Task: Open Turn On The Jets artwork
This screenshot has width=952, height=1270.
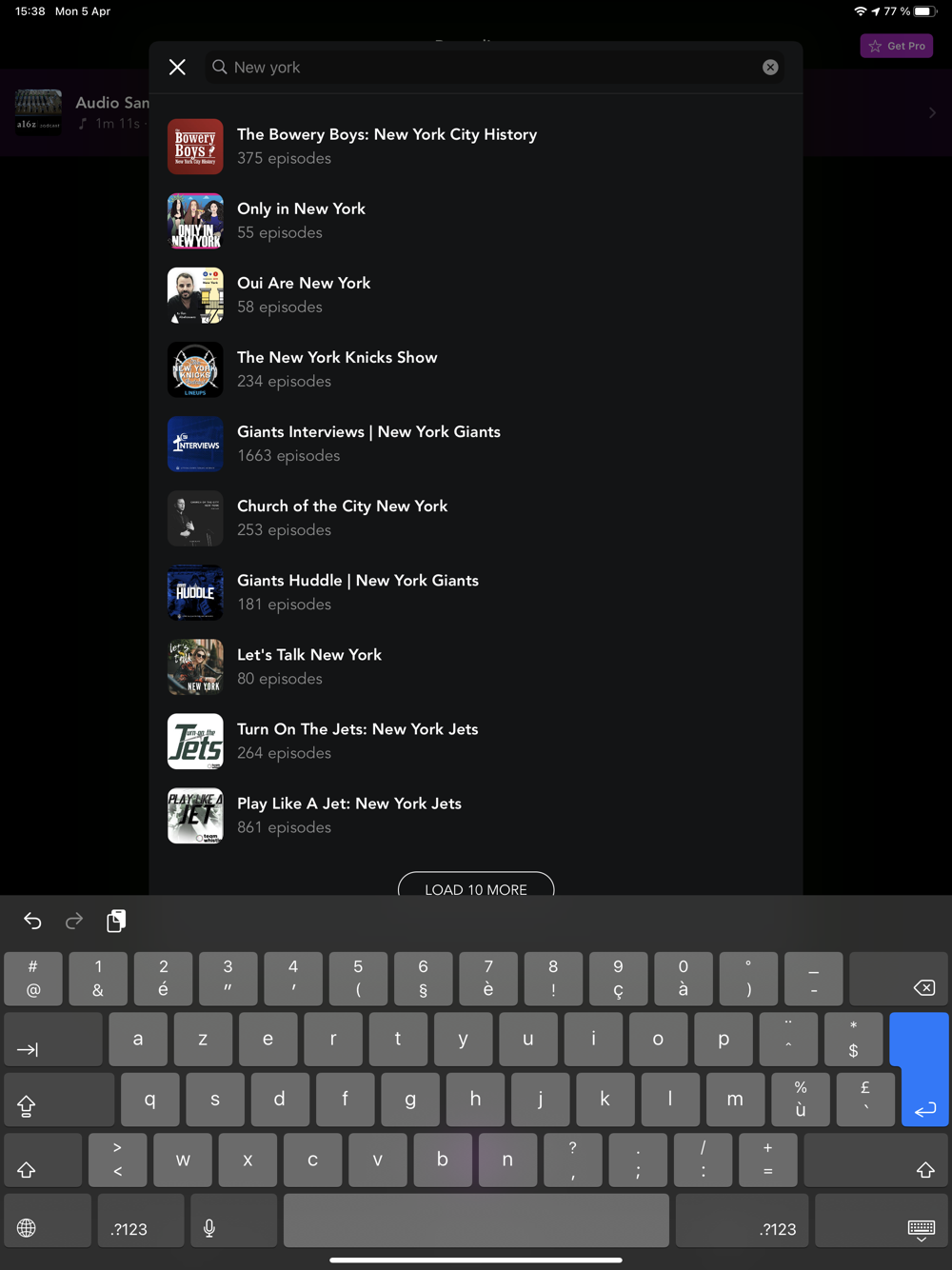Action: click(x=195, y=741)
